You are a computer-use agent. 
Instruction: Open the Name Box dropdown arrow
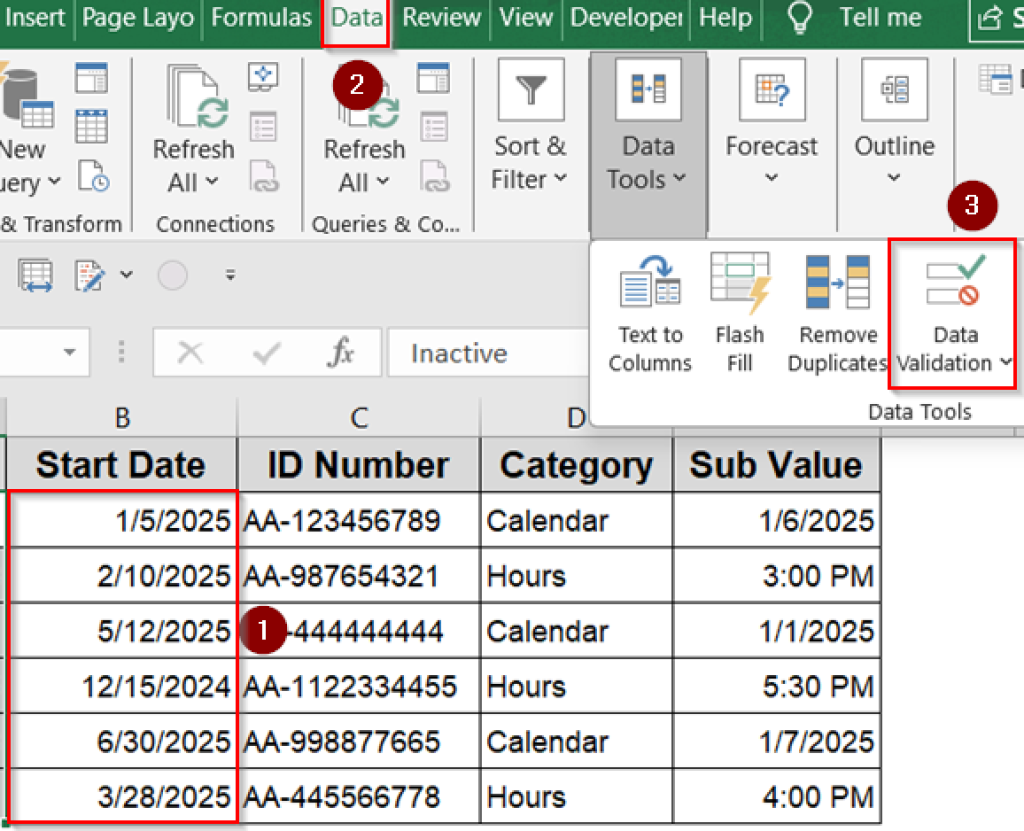point(68,352)
